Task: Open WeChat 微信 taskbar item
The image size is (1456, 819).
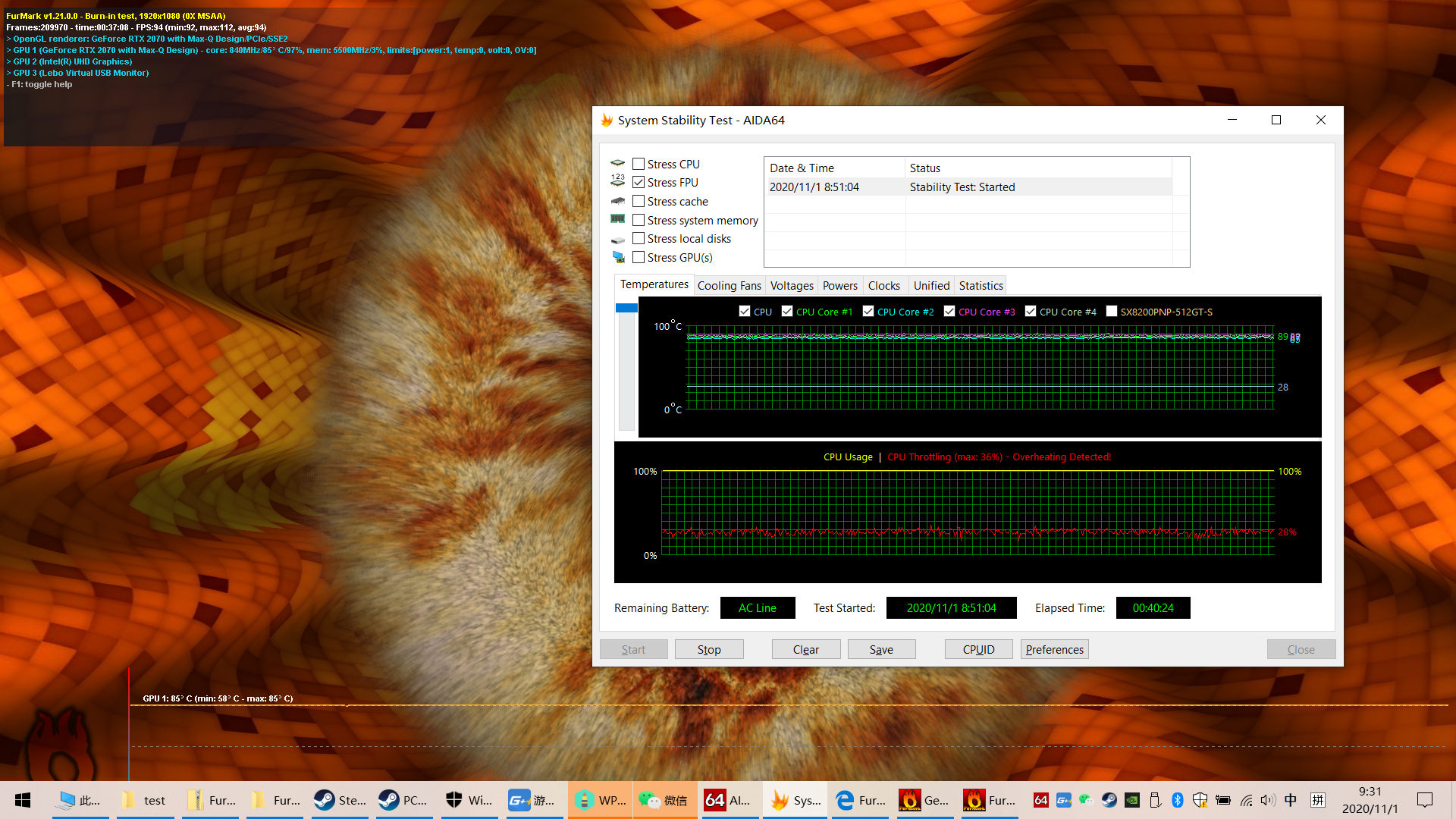Action: point(664,800)
